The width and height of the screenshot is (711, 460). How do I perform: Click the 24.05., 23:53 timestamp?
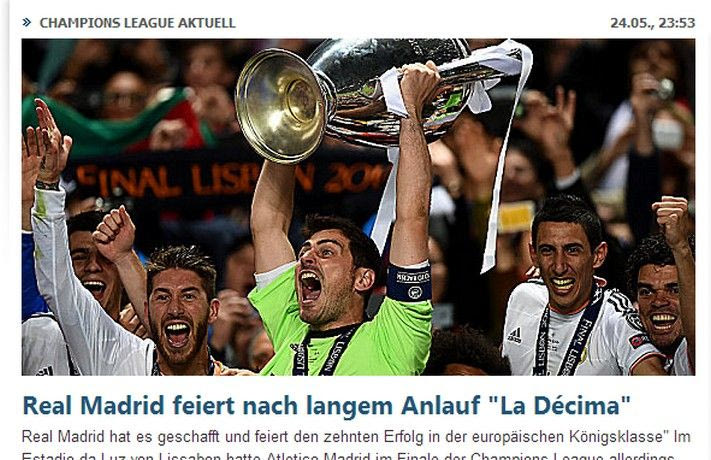coord(653,23)
